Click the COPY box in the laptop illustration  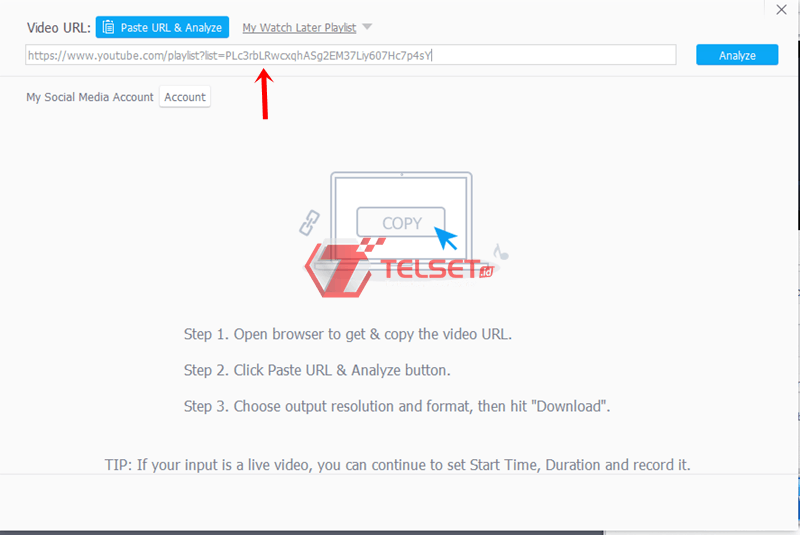(401, 222)
